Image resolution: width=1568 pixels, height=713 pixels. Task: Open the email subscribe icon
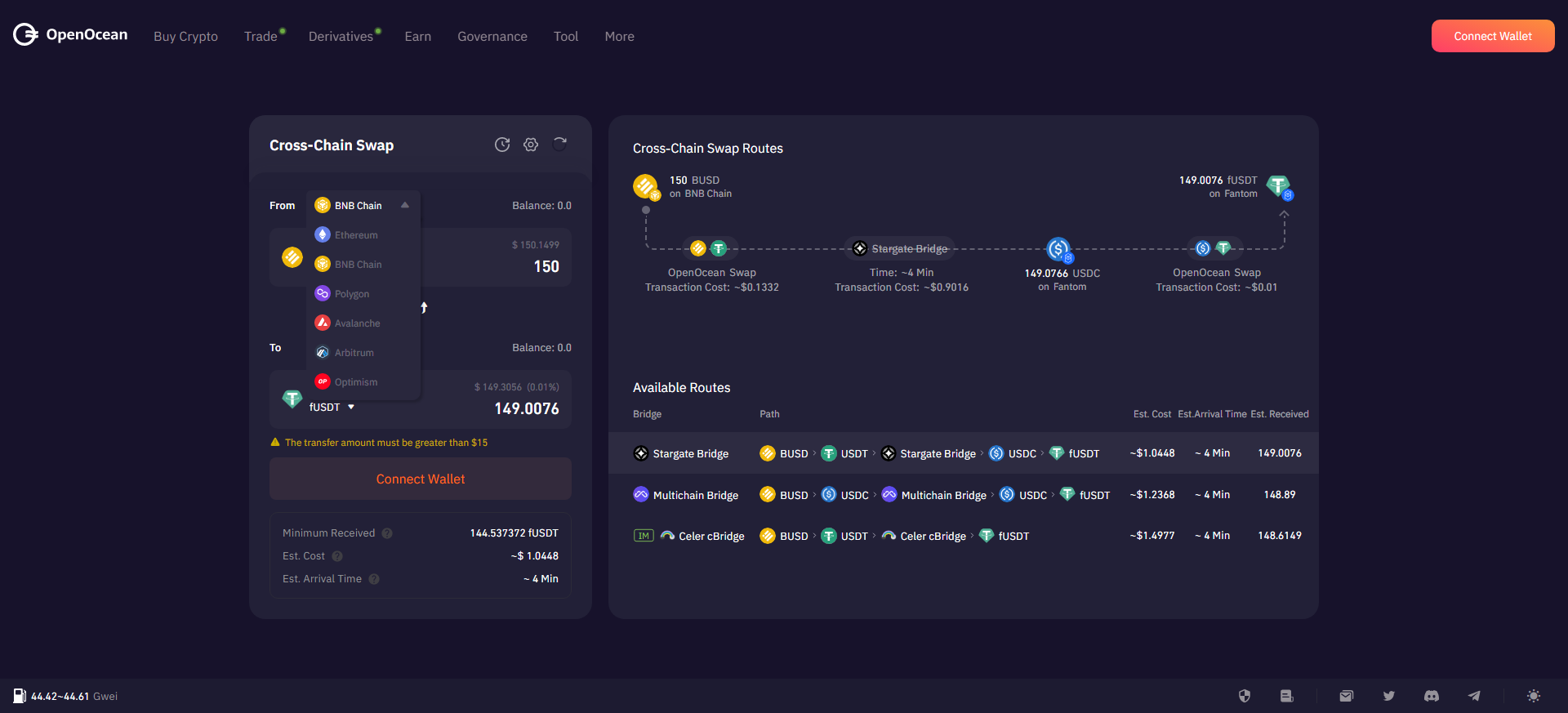pos(1346,696)
